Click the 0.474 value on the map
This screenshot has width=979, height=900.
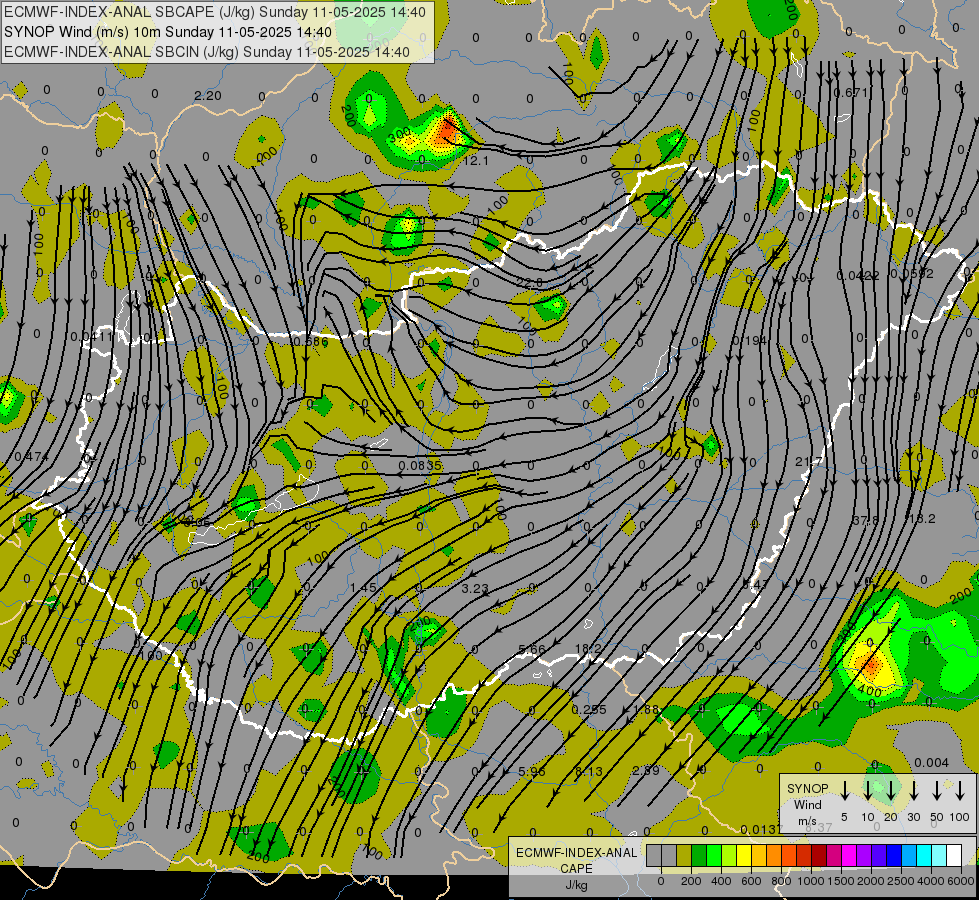click(31, 457)
